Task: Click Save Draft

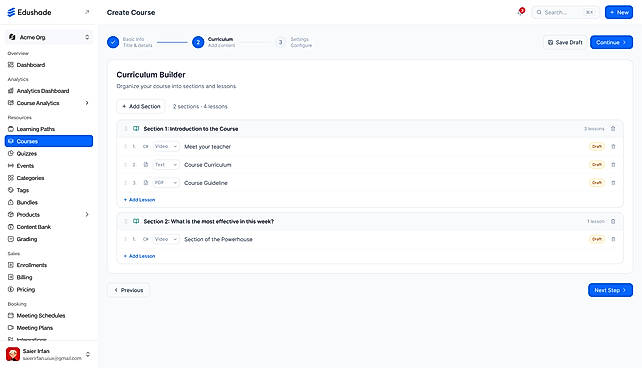Action: click(565, 42)
